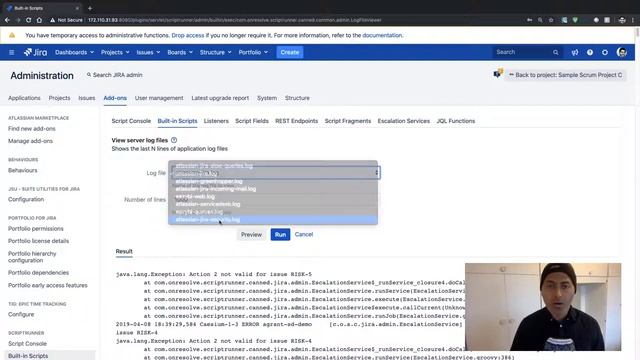
Task: Open the documentation link in banner
Action: pos(382,35)
